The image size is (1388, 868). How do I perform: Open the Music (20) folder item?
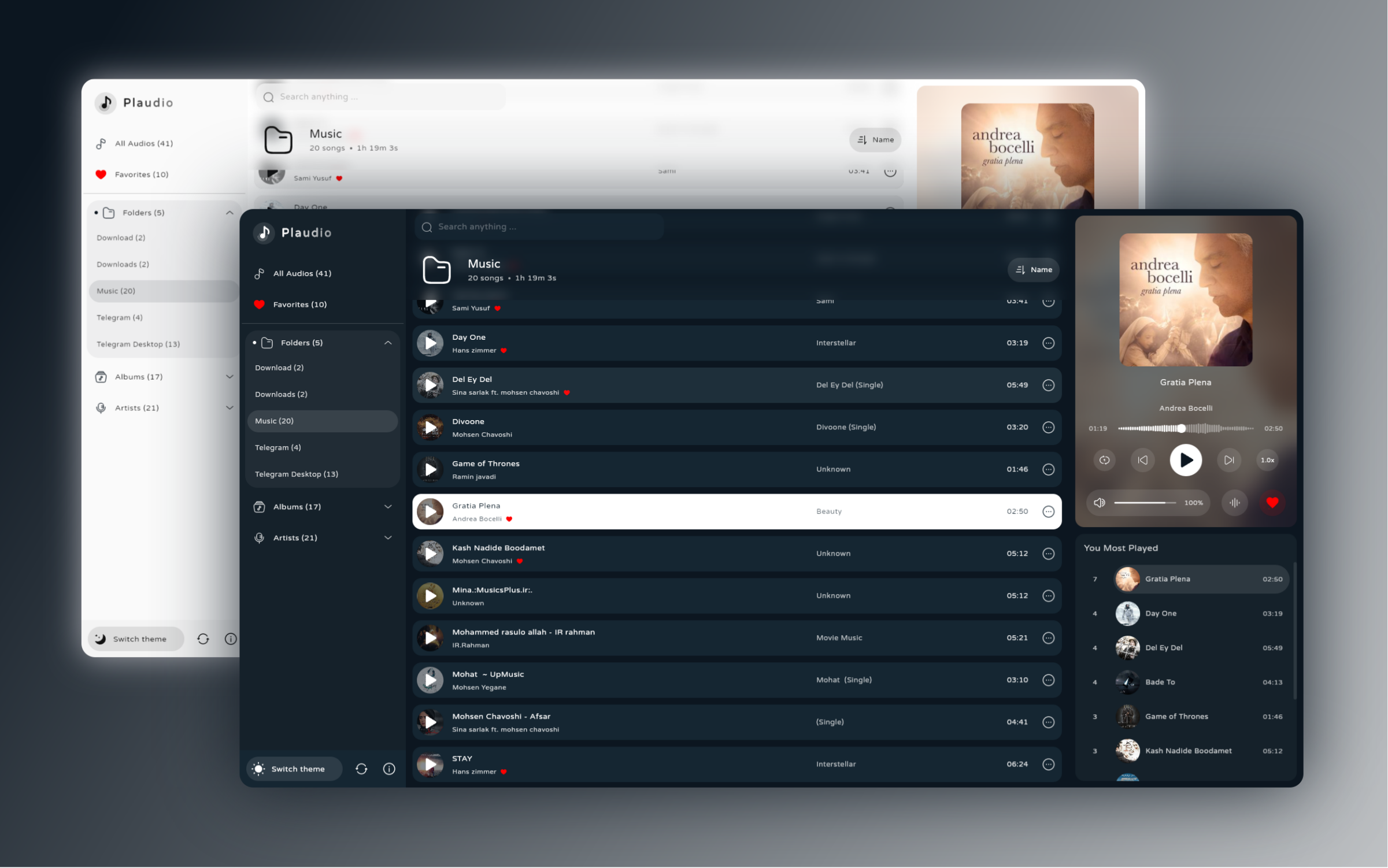[x=275, y=420]
